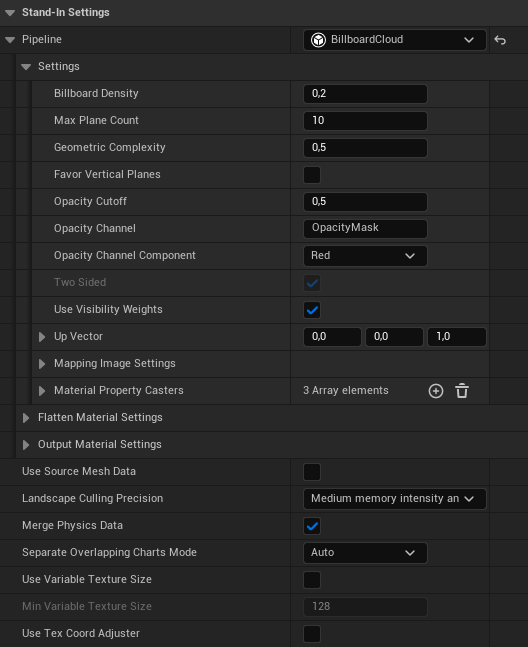Collapse the Pipeline row

point(10,40)
